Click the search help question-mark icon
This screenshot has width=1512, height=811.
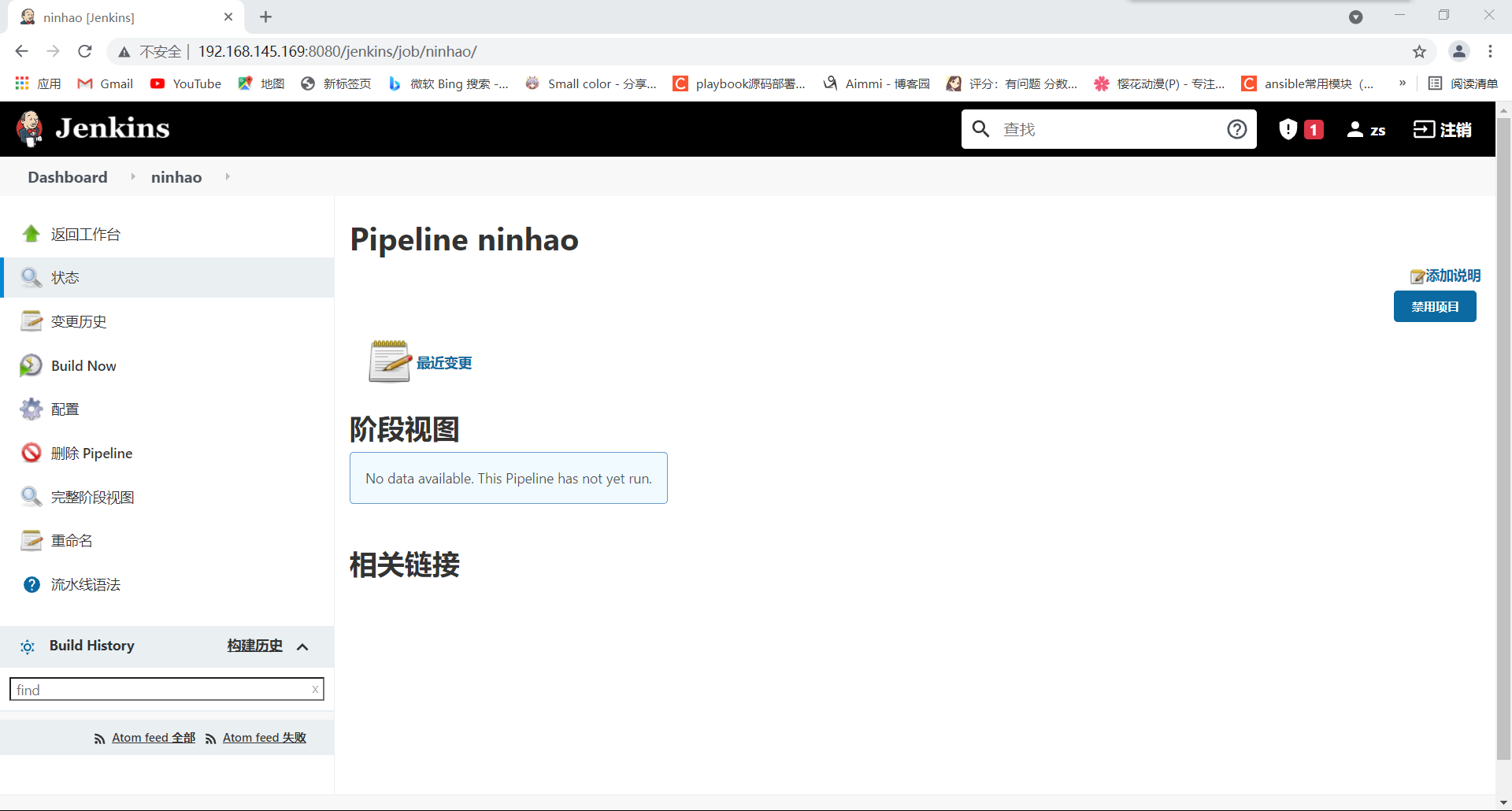[1237, 129]
